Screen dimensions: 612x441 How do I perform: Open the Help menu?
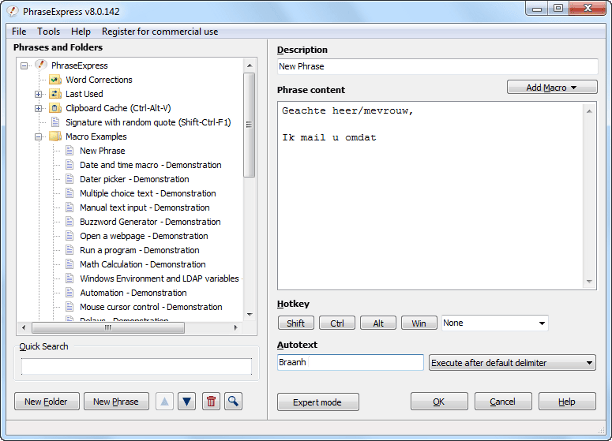pyautogui.click(x=81, y=32)
